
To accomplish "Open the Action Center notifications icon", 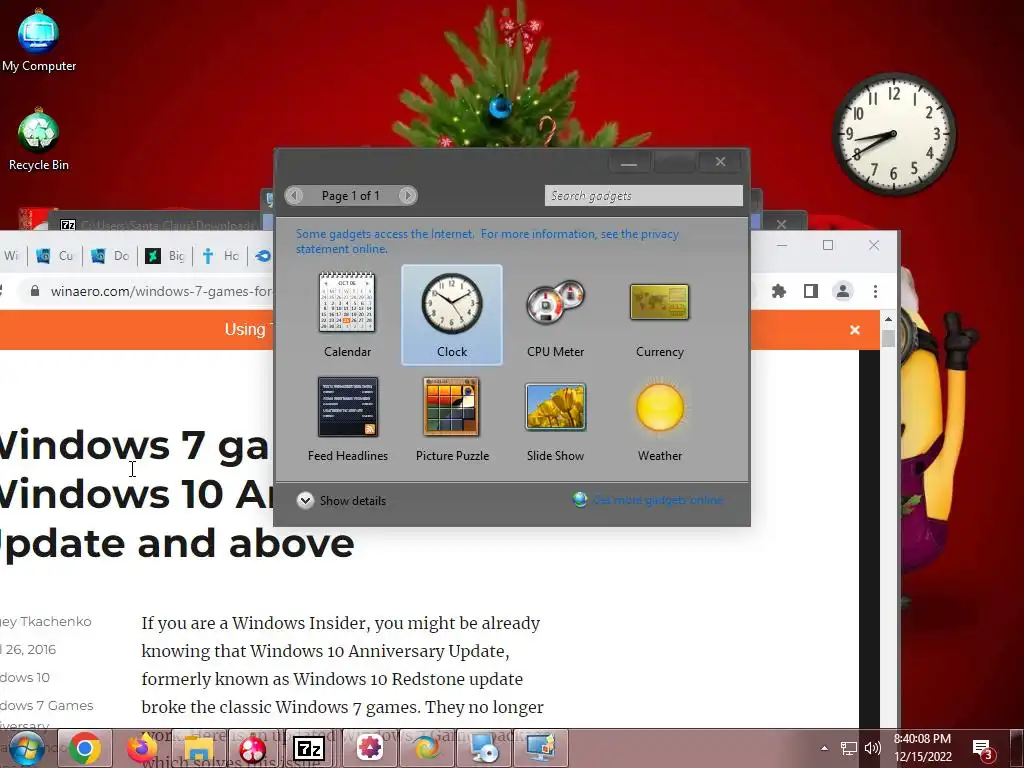I will pos(983,750).
